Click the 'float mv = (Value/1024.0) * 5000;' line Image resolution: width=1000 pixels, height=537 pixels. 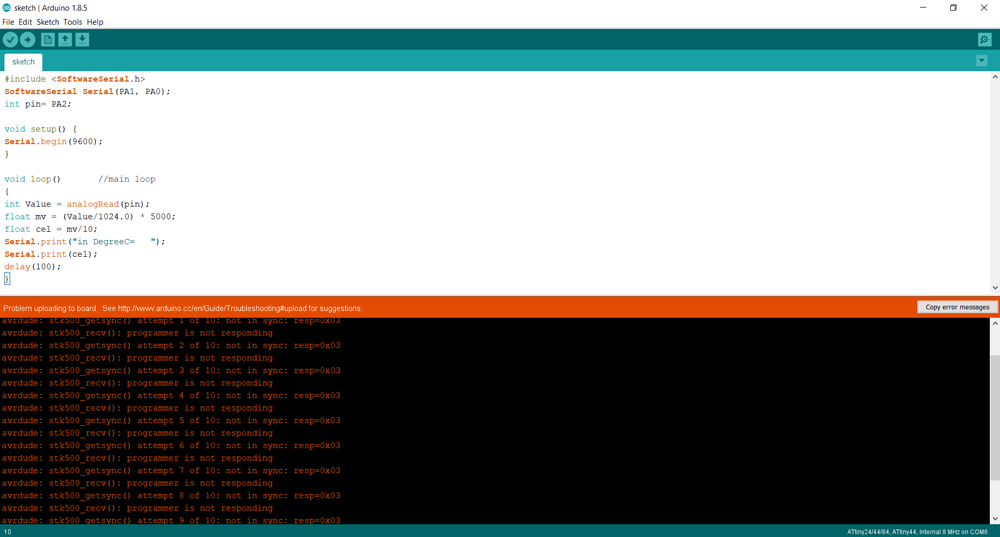tap(90, 216)
